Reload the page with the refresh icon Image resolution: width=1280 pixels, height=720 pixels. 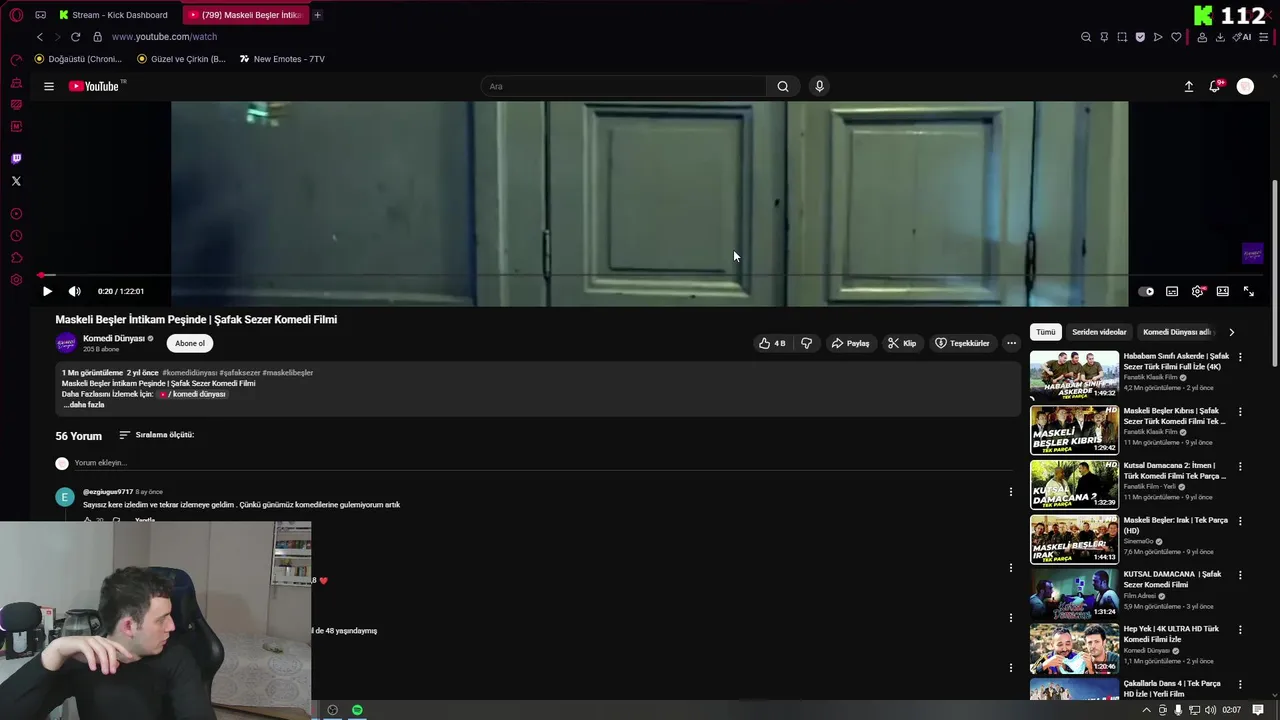[x=75, y=37]
